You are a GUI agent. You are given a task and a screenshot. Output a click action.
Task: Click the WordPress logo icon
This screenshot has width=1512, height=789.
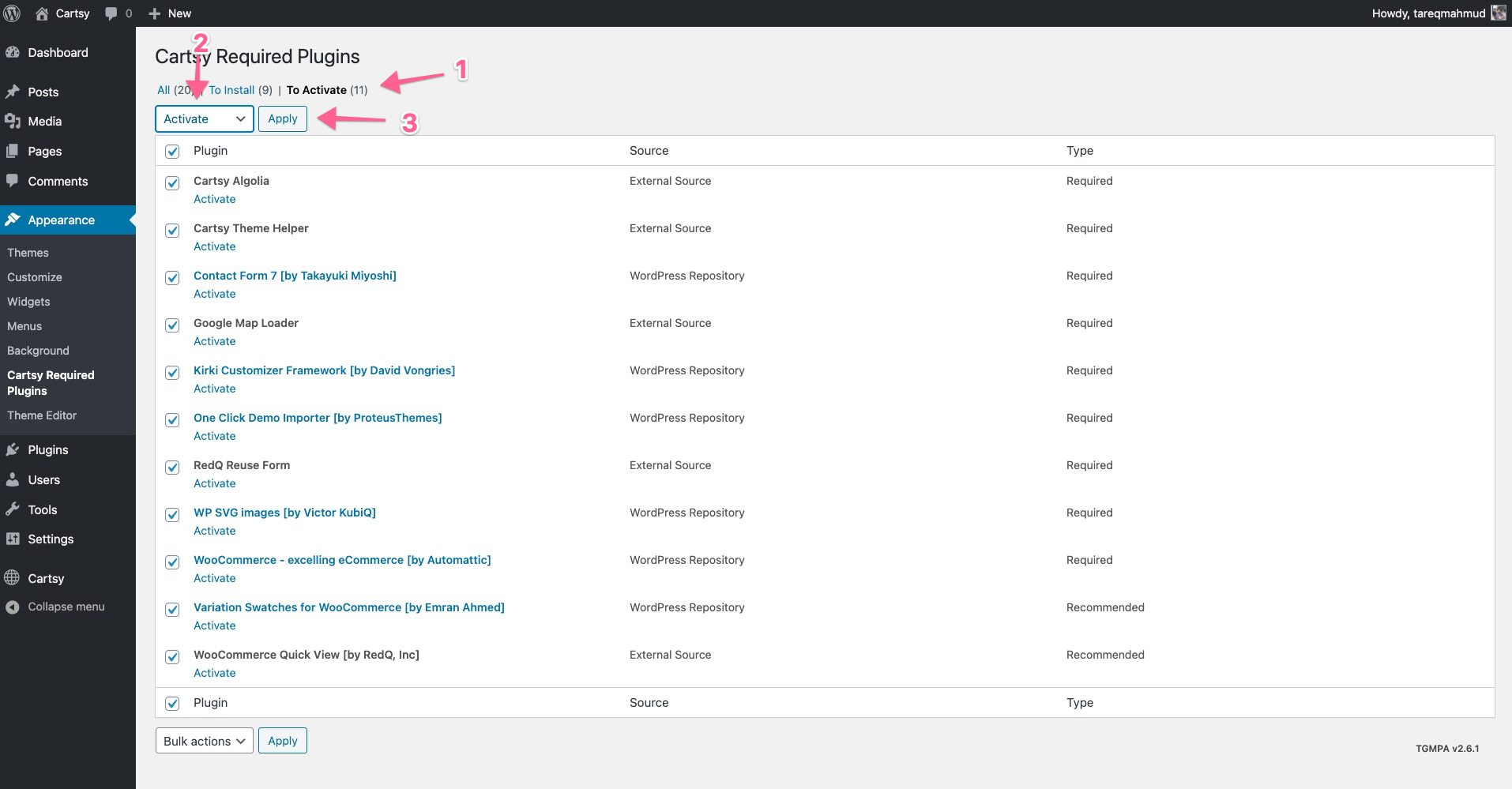(12, 13)
